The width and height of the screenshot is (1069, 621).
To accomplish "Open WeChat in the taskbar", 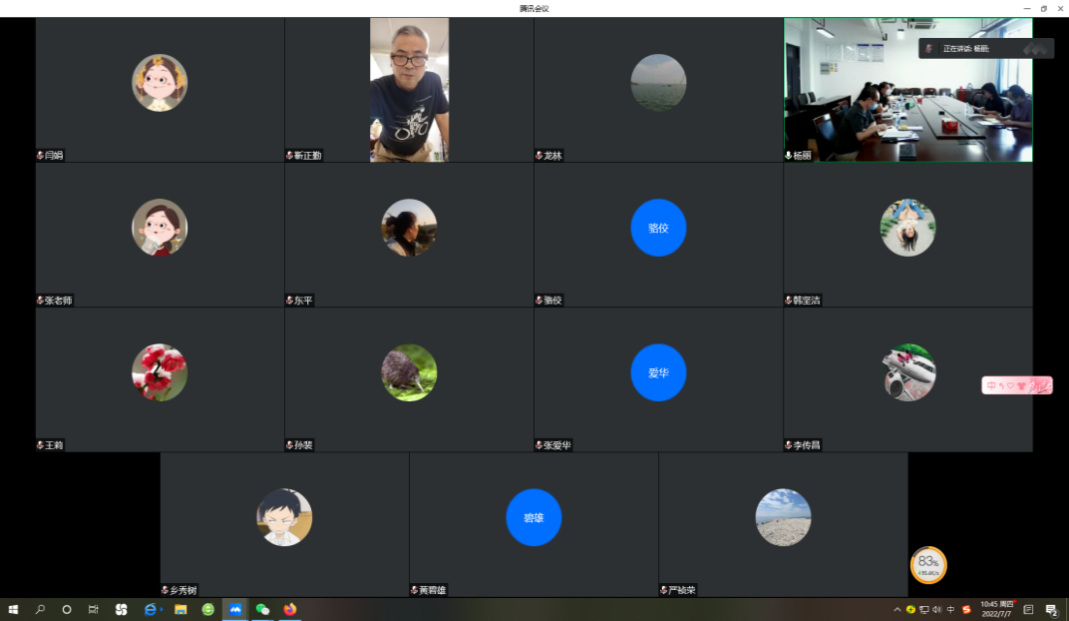I will tap(263, 609).
